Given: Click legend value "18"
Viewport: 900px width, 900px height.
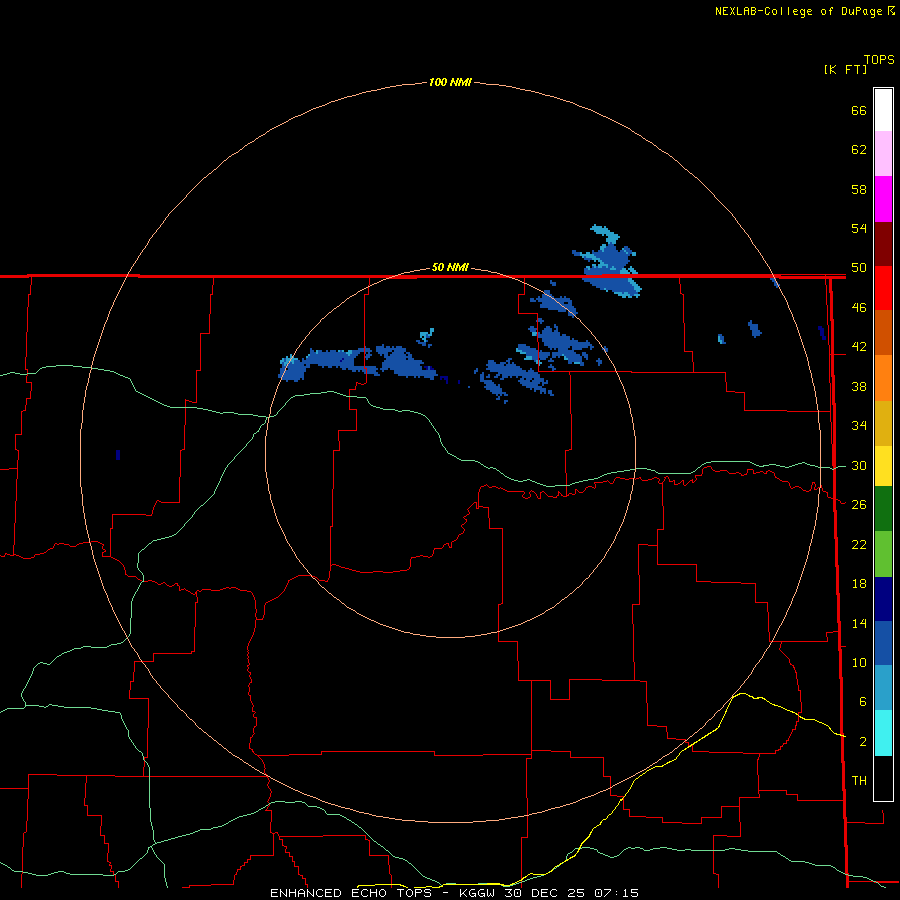Looking at the screenshot, I should [859, 584].
